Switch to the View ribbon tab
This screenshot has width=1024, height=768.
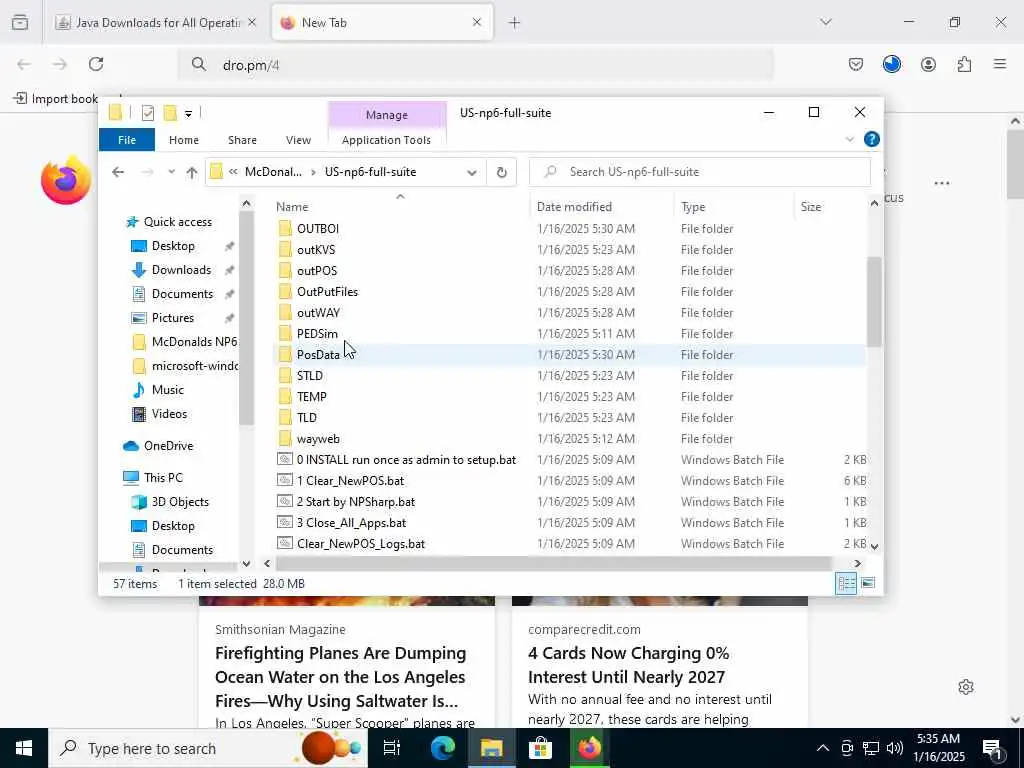coord(298,140)
